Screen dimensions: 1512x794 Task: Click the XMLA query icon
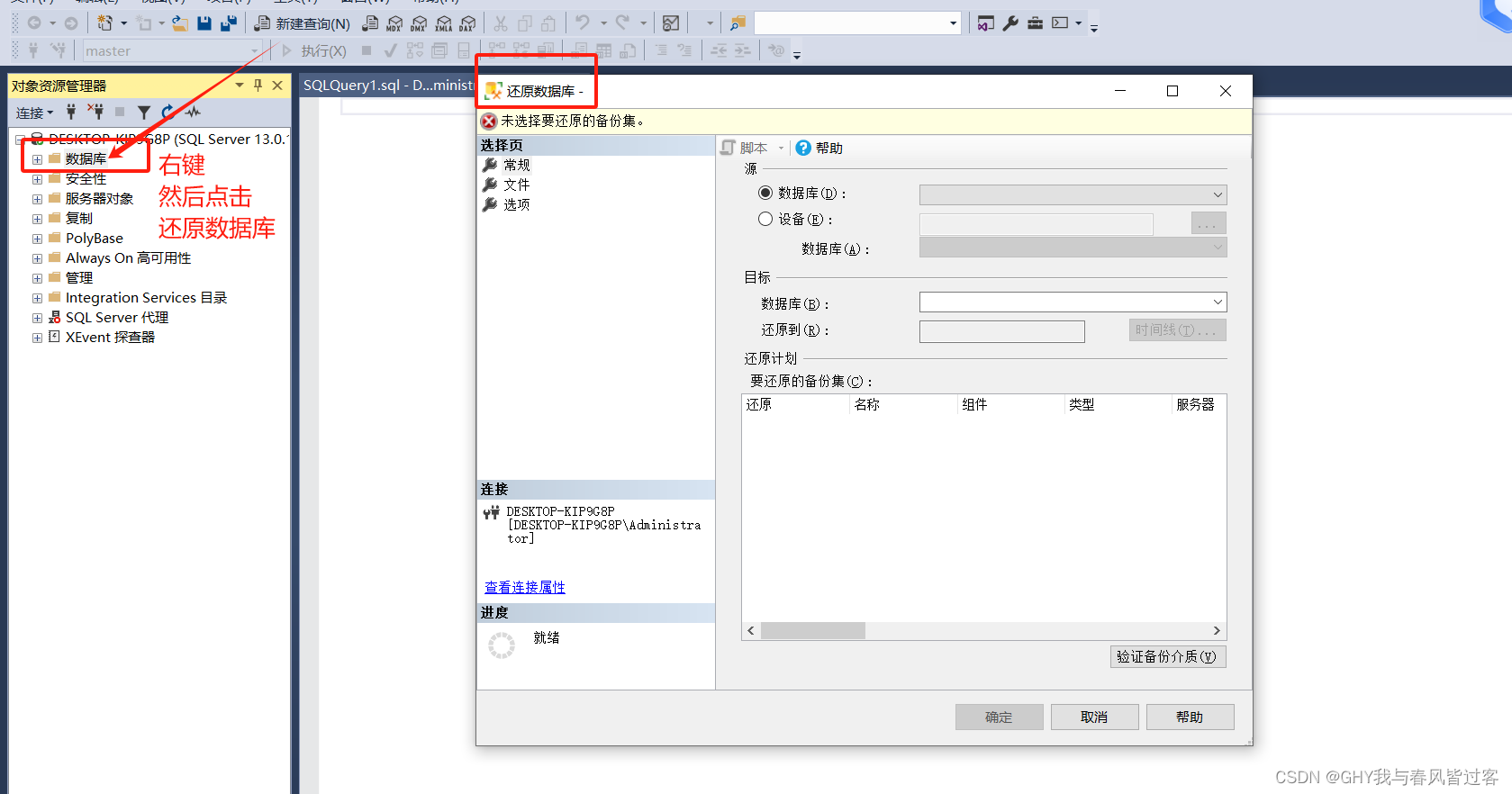click(x=443, y=23)
